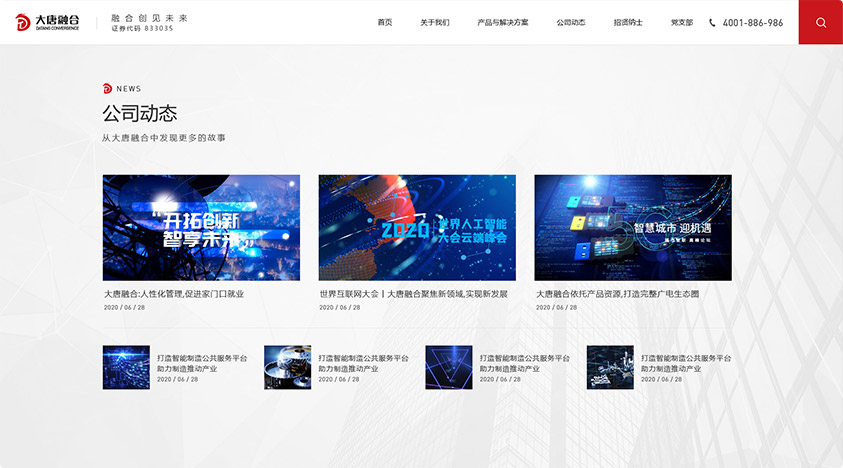Open the 产品与解决方案 menu item
This screenshot has width=843, height=468.
point(503,22)
